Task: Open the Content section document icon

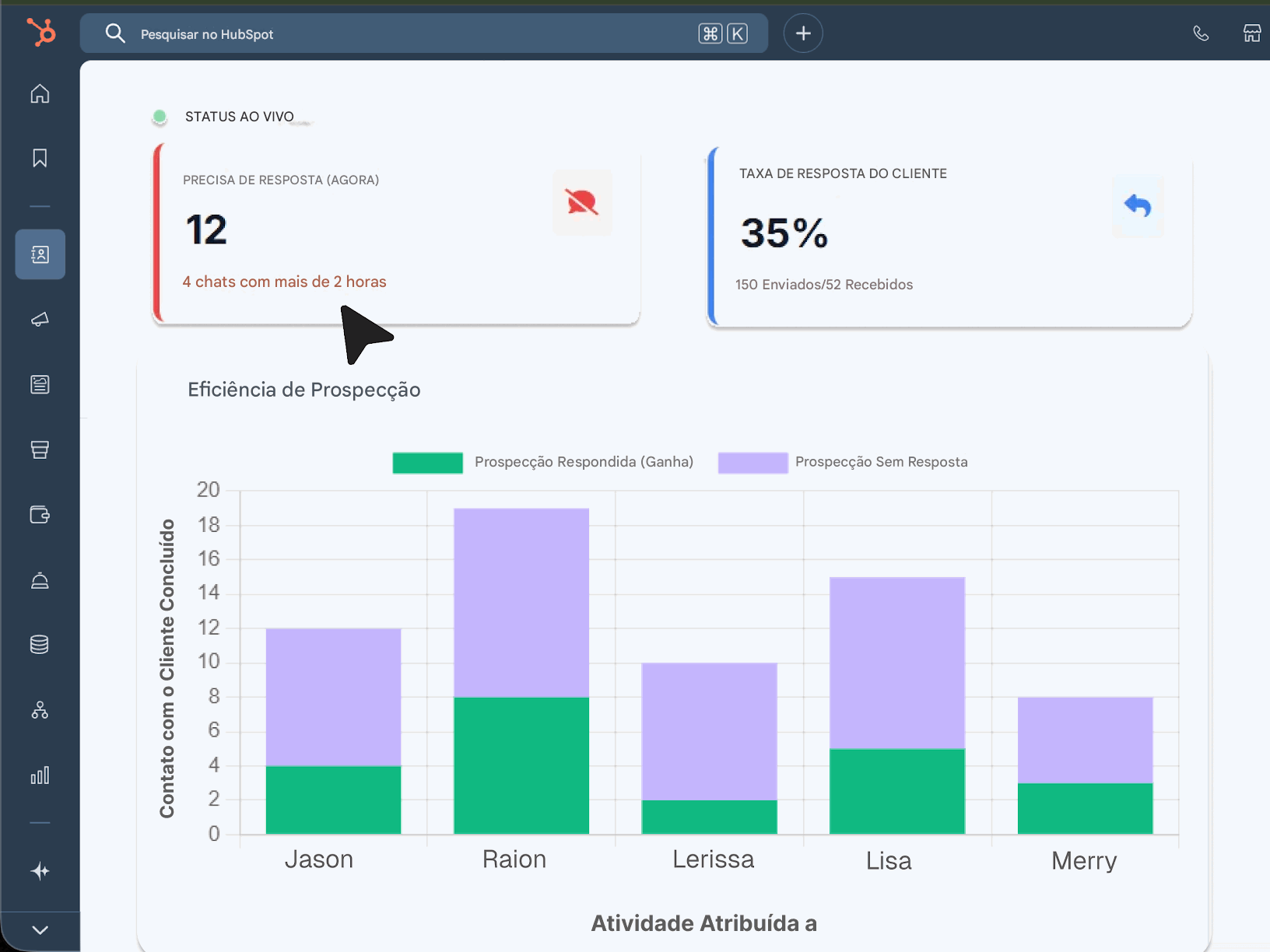Action: click(40, 383)
